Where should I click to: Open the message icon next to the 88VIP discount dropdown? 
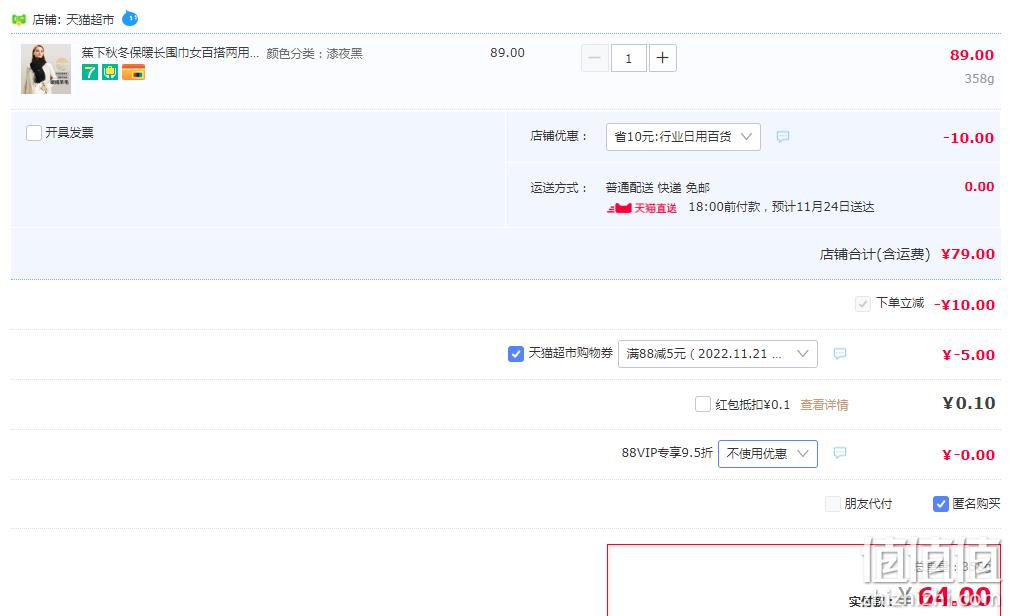click(x=839, y=453)
